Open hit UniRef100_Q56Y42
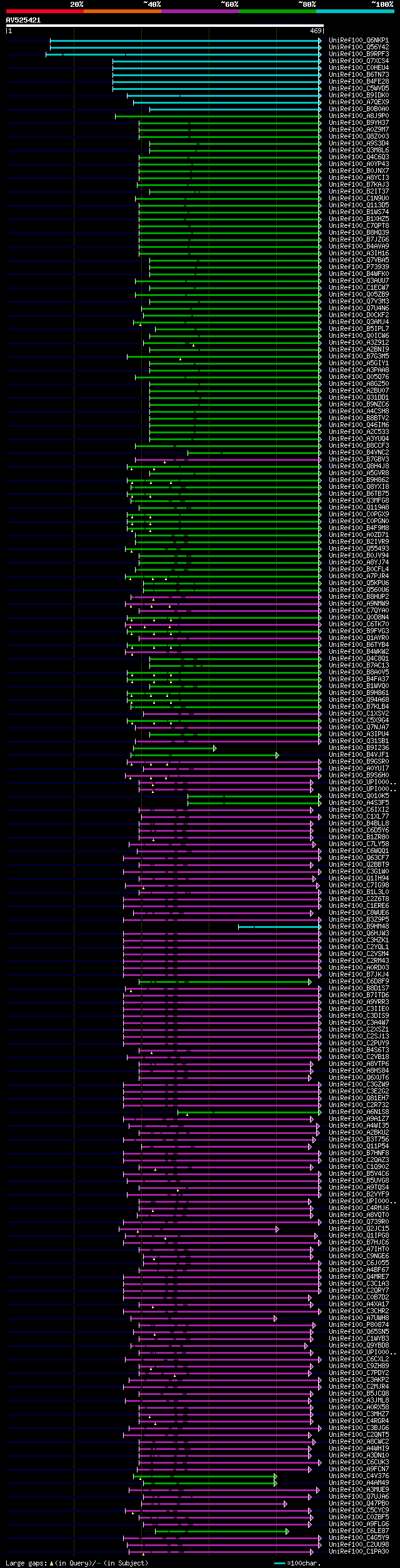This screenshot has height=1568, width=400. point(359,47)
